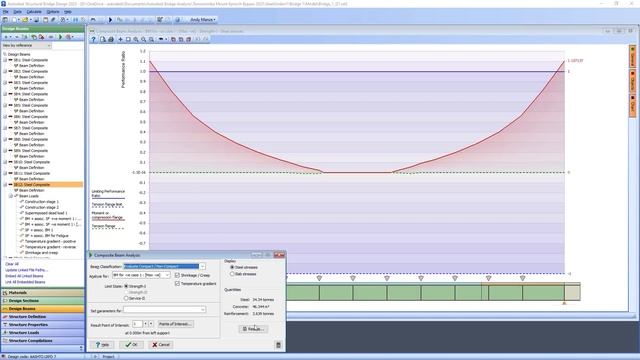
Task: Click the checklist icon in main toolbar
Action: (160, 20)
